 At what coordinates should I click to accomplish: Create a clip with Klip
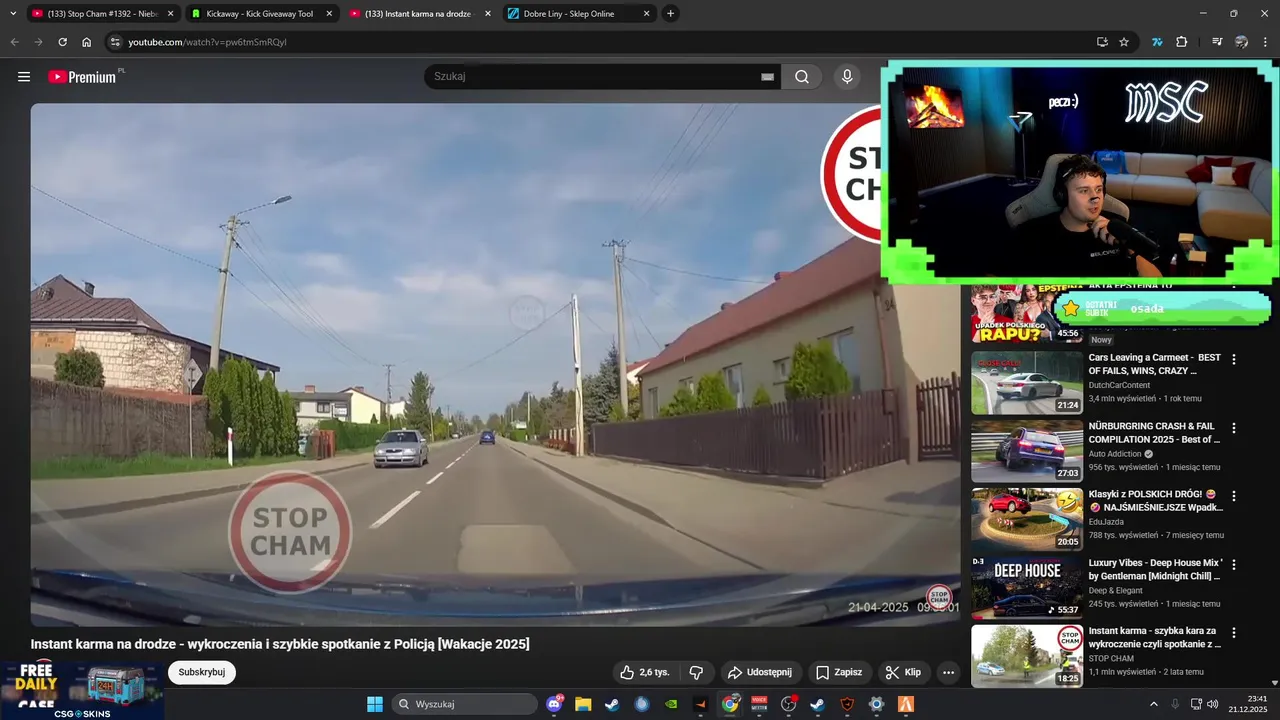[904, 672]
